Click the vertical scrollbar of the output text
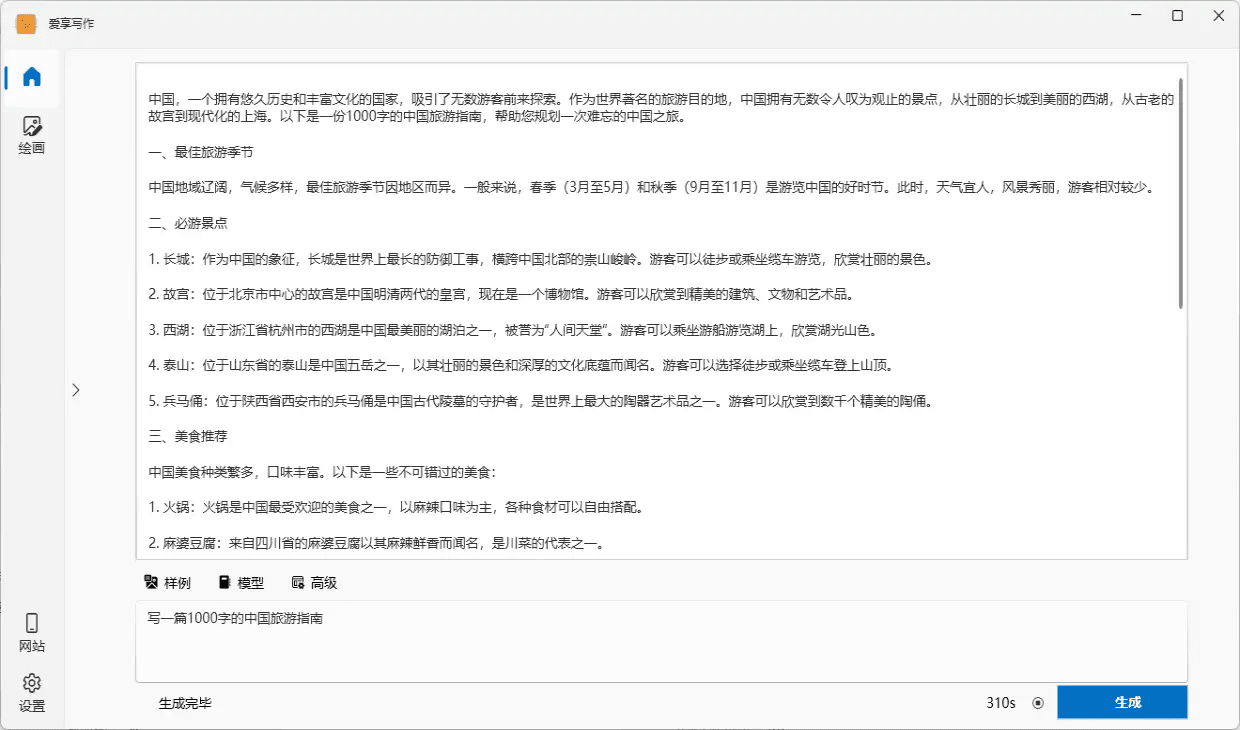This screenshot has height=730, width=1240. point(1181,193)
